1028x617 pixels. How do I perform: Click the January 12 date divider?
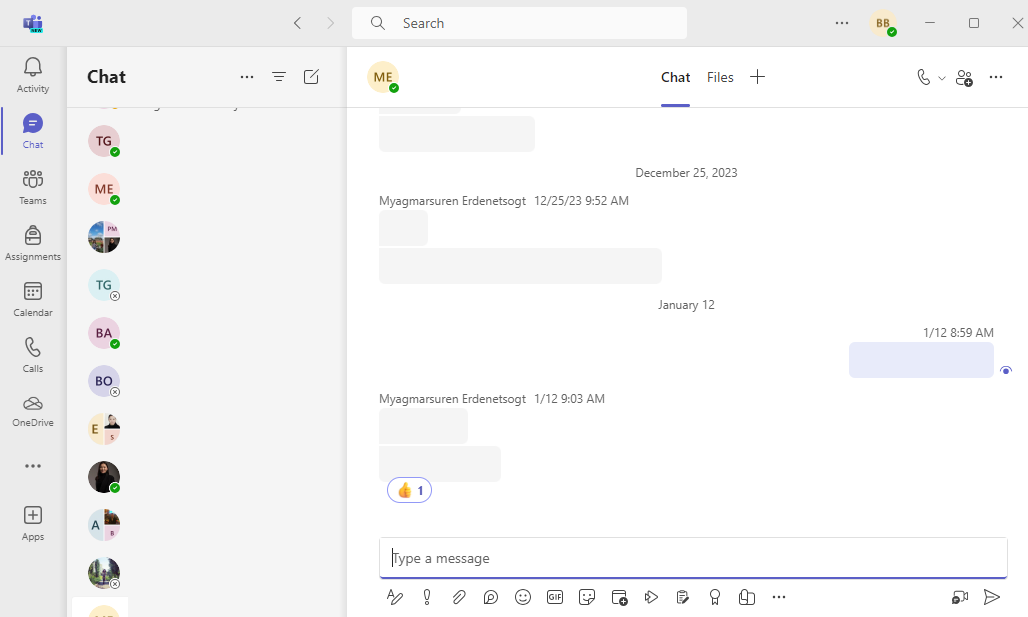click(x=686, y=305)
